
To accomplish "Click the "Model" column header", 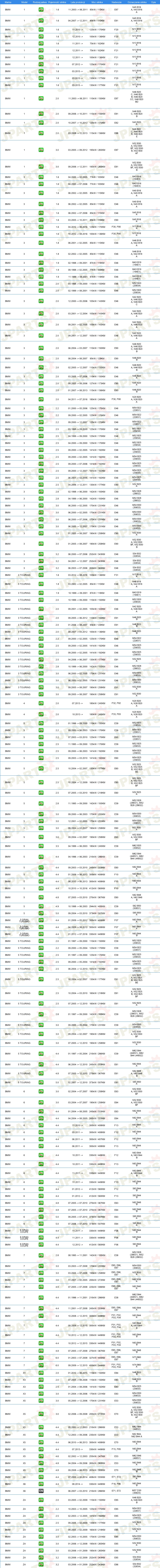I will [24, 2].
